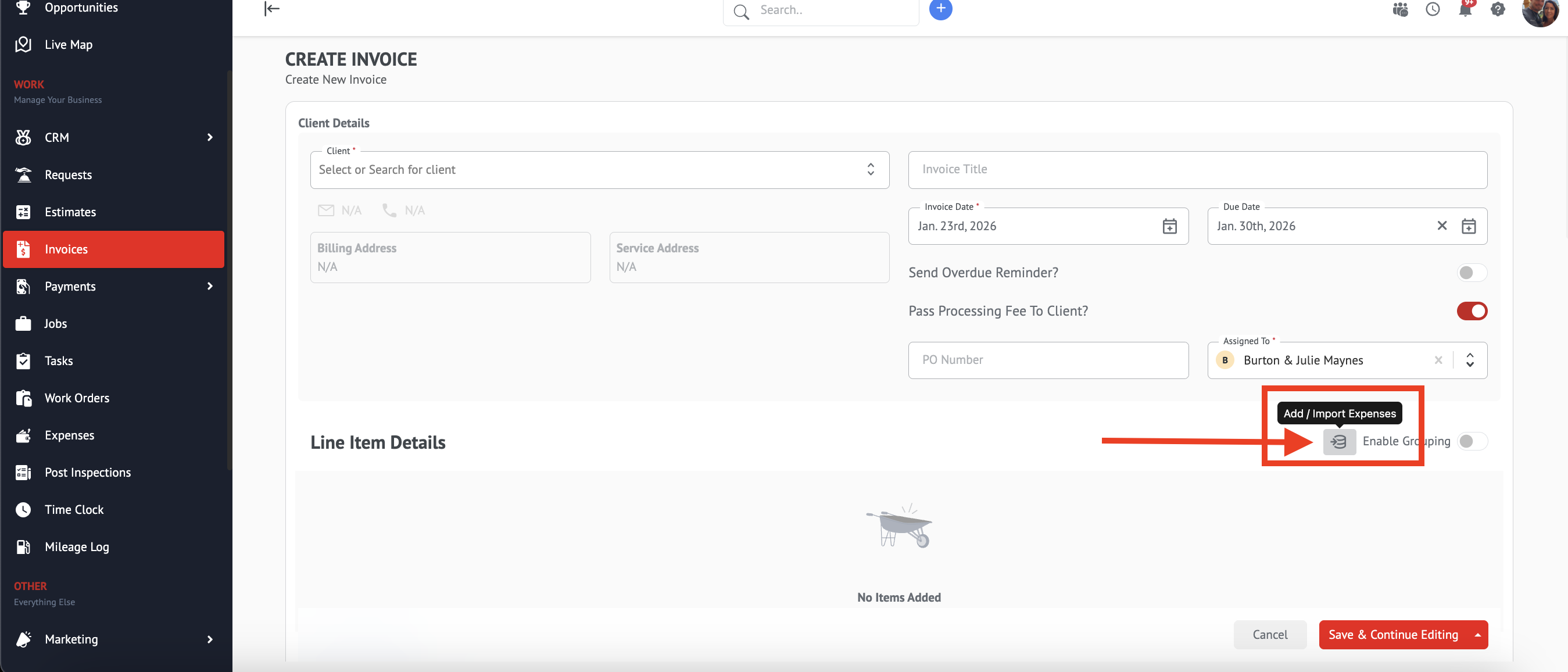Open Estimates in the sidebar
This screenshot has height=672, width=1568.
pos(70,212)
